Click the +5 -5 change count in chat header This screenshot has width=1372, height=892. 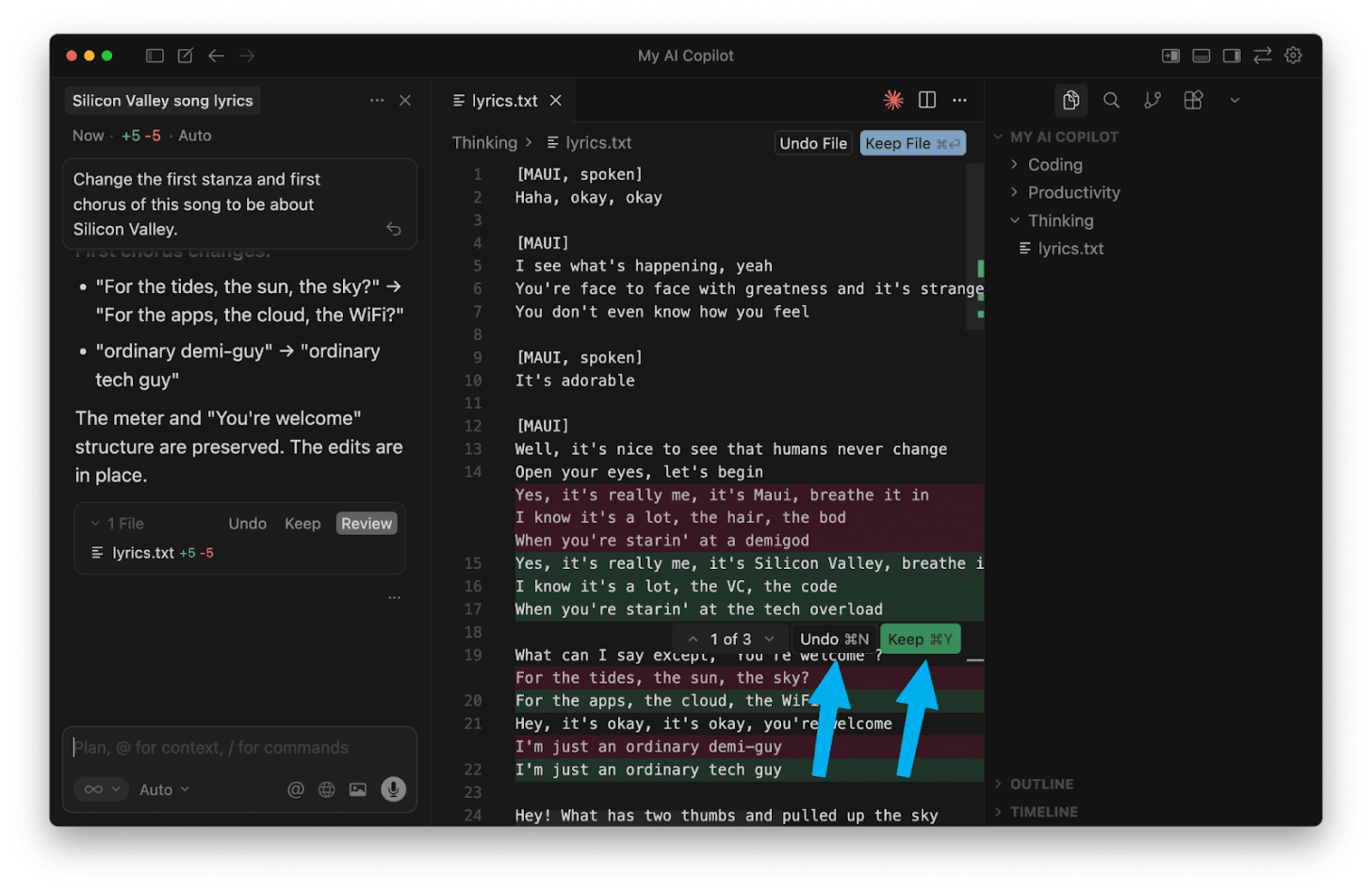click(x=140, y=136)
